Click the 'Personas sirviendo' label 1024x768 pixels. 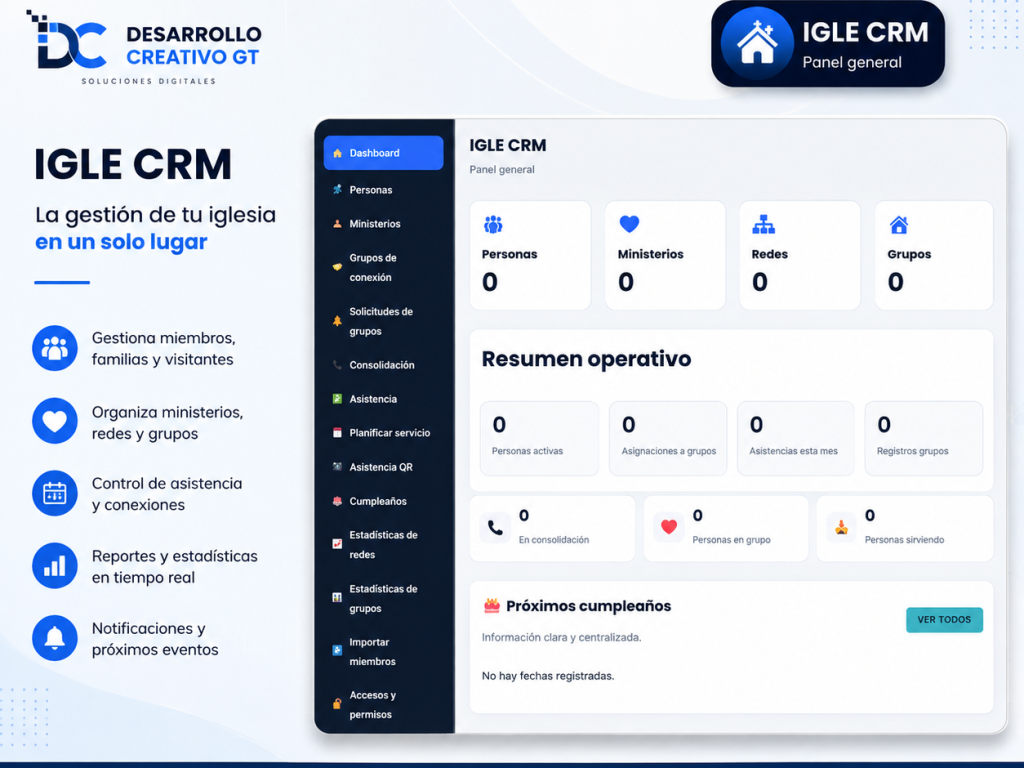[x=904, y=539]
